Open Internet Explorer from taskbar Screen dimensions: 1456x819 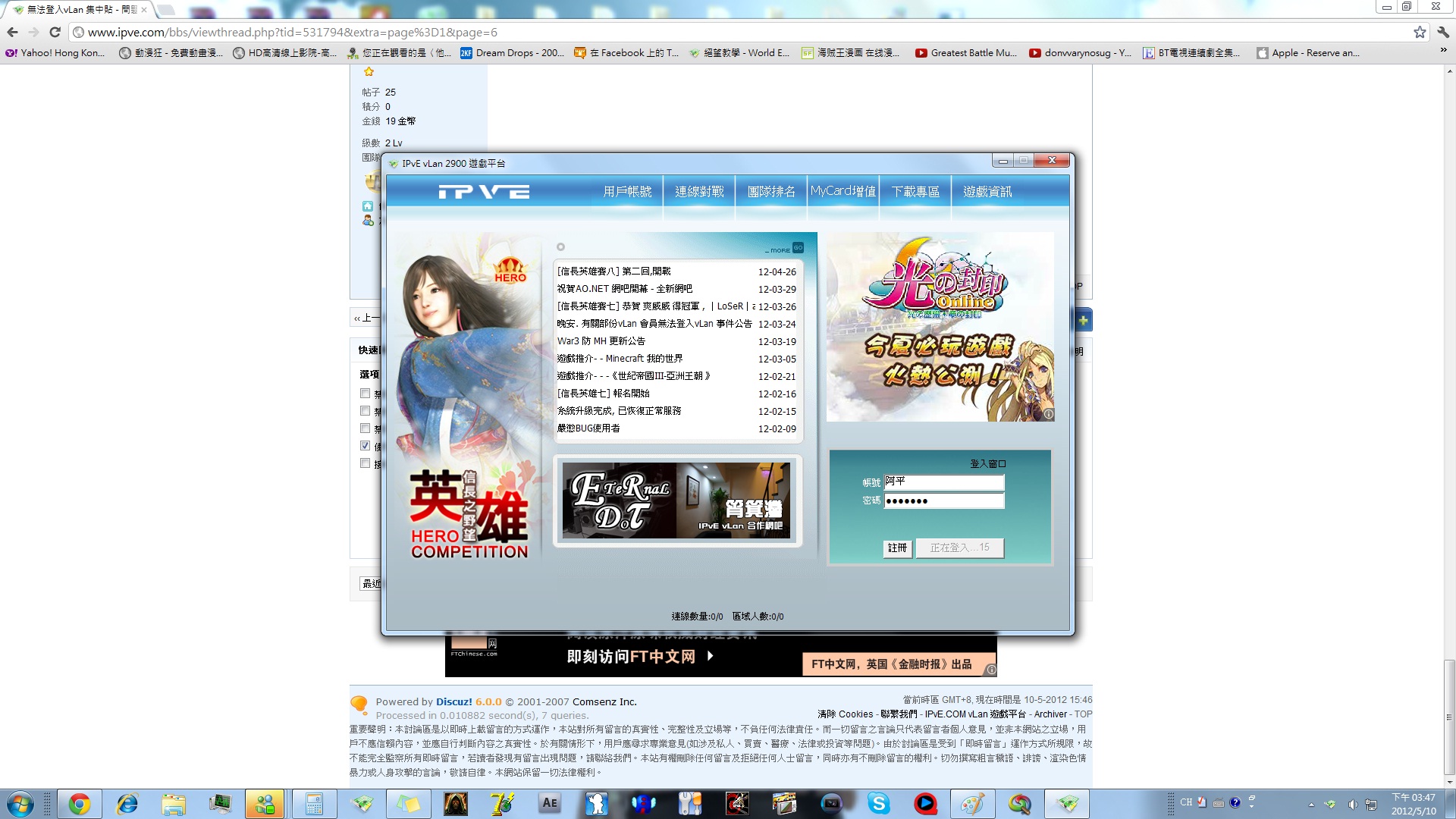pyautogui.click(x=127, y=804)
